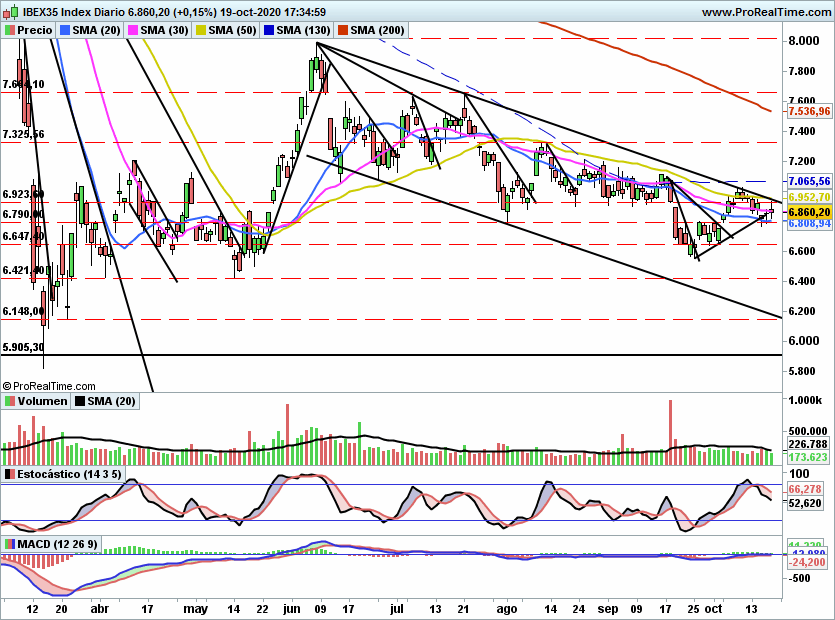Click the abr date on time axis
This screenshot has width=835, height=620.
tap(100, 609)
